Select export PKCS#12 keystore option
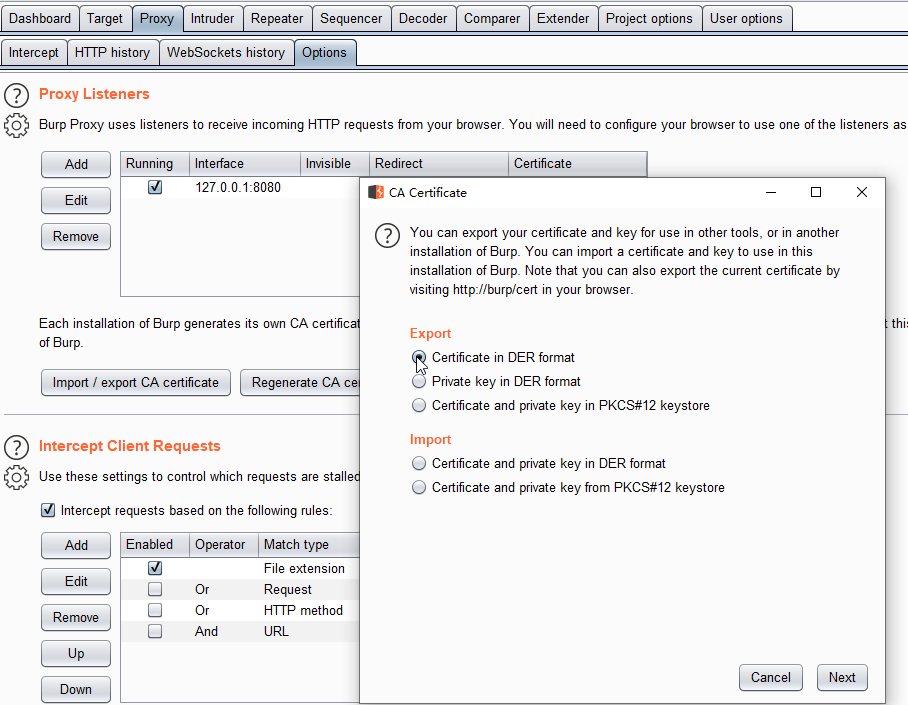This screenshot has width=908, height=705. pyautogui.click(x=419, y=405)
